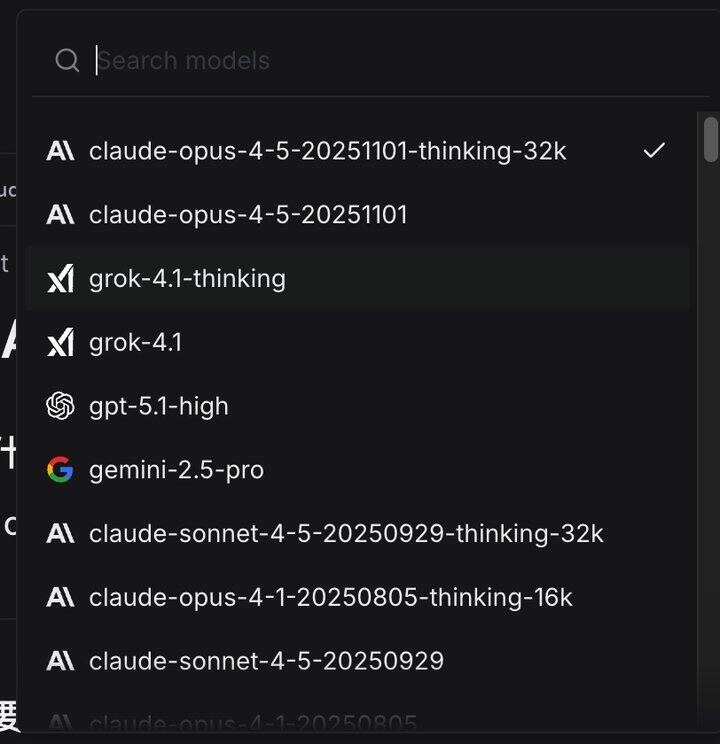Choose claude-opus-4-5-20251101 from the list
This screenshot has height=744, width=720.
pos(248,215)
